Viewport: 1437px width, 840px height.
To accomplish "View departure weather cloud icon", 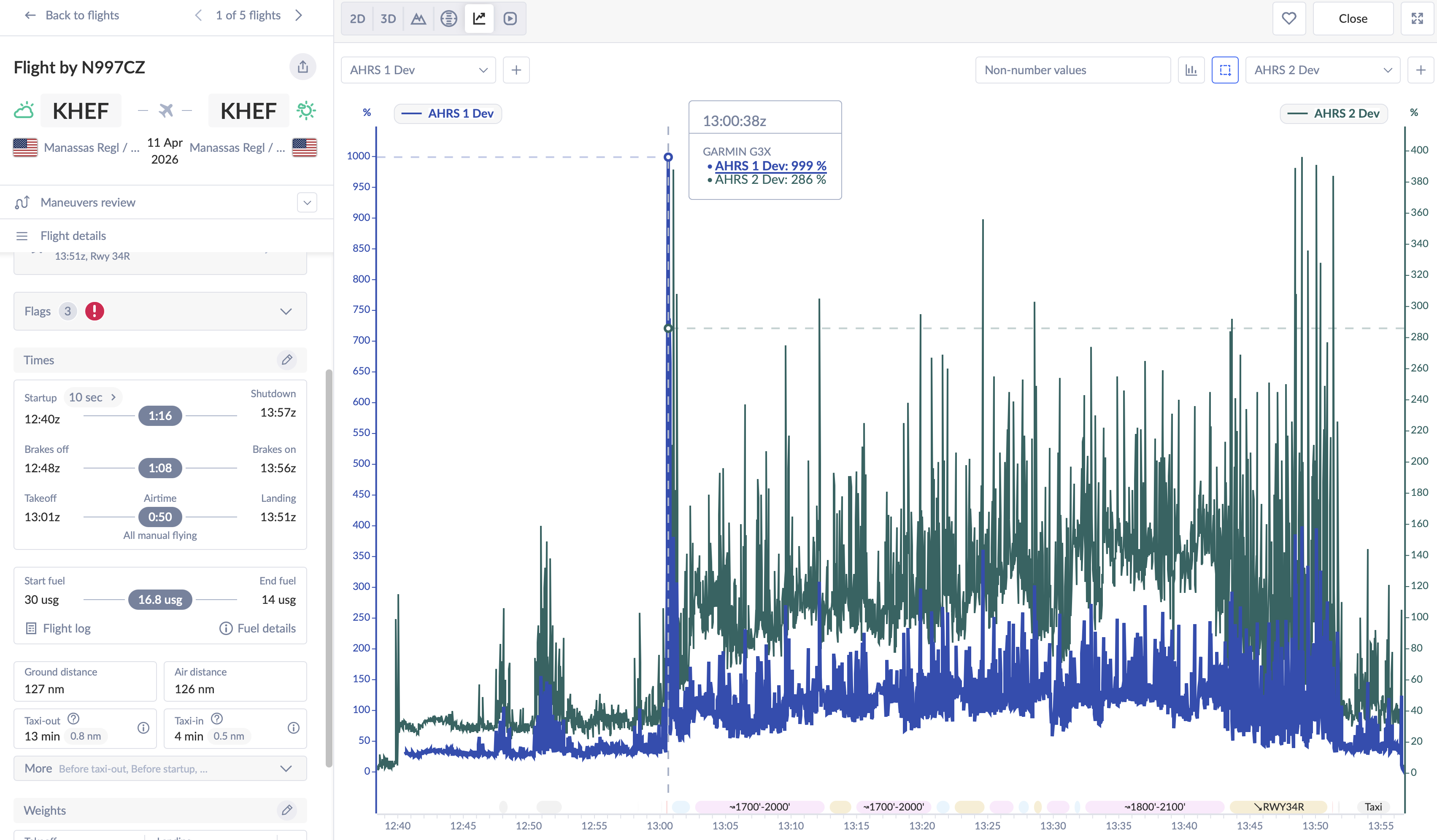I will 24,110.
